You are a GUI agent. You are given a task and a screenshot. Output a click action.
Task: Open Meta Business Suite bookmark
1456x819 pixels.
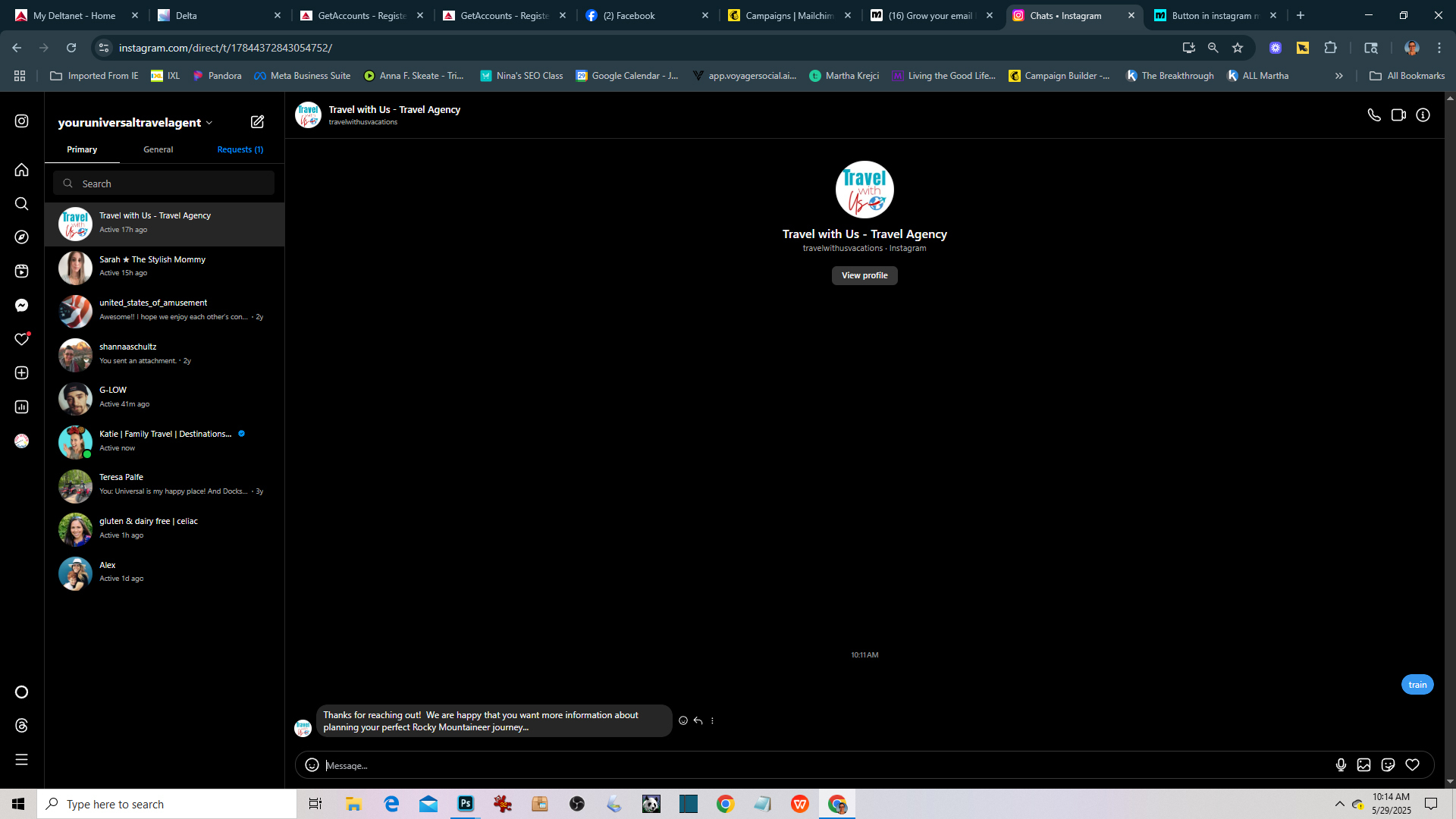[x=303, y=76]
